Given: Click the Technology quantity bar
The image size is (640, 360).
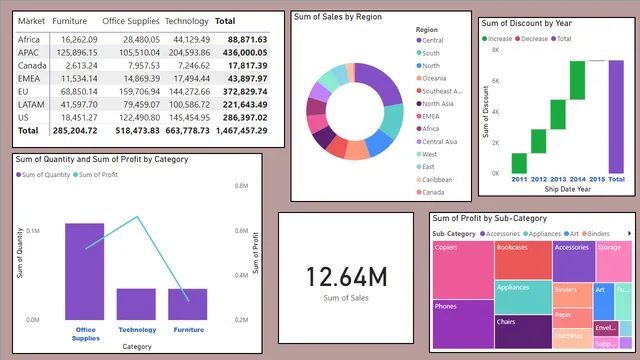Looking at the screenshot, I should [136, 304].
